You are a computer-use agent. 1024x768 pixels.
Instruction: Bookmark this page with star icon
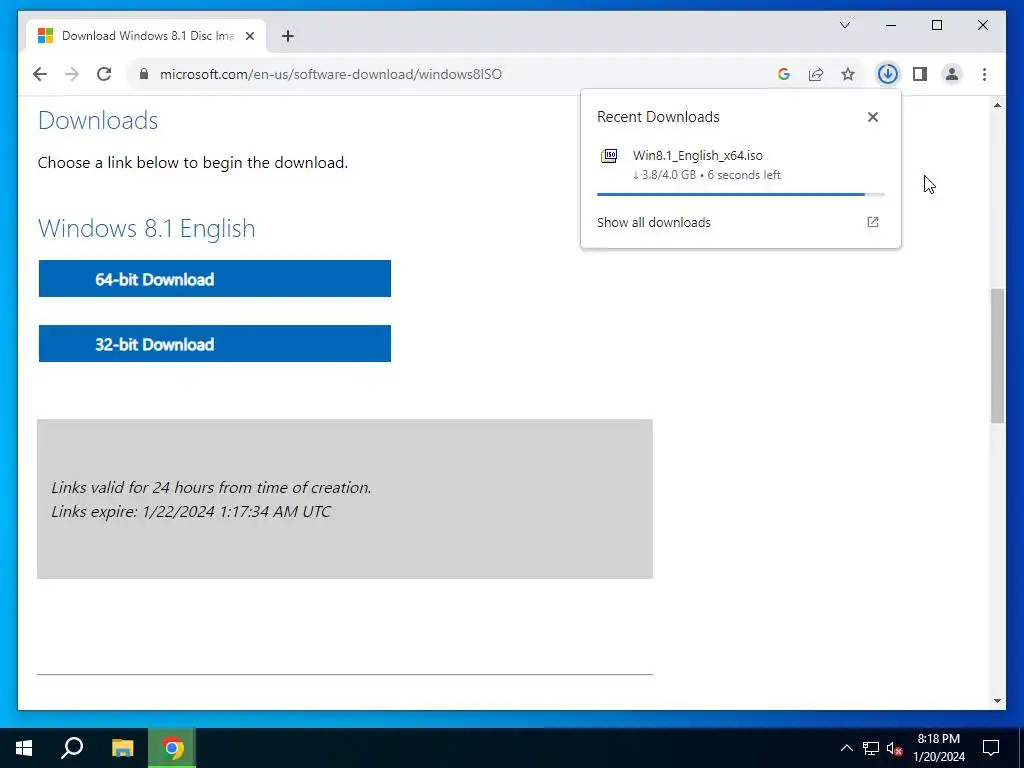848,74
